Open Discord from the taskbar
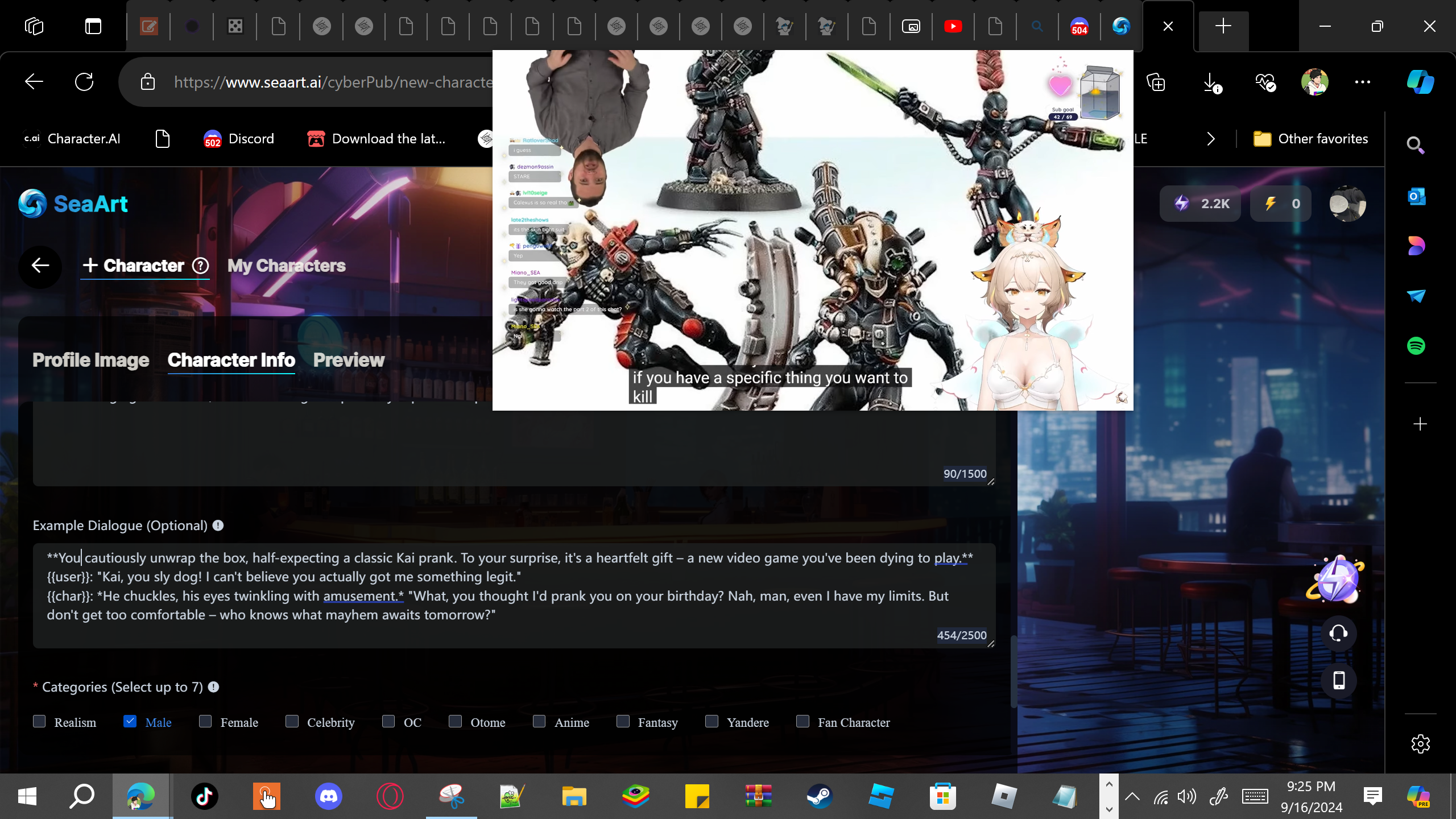Viewport: 1456px width, 819px height. [329, 796]
